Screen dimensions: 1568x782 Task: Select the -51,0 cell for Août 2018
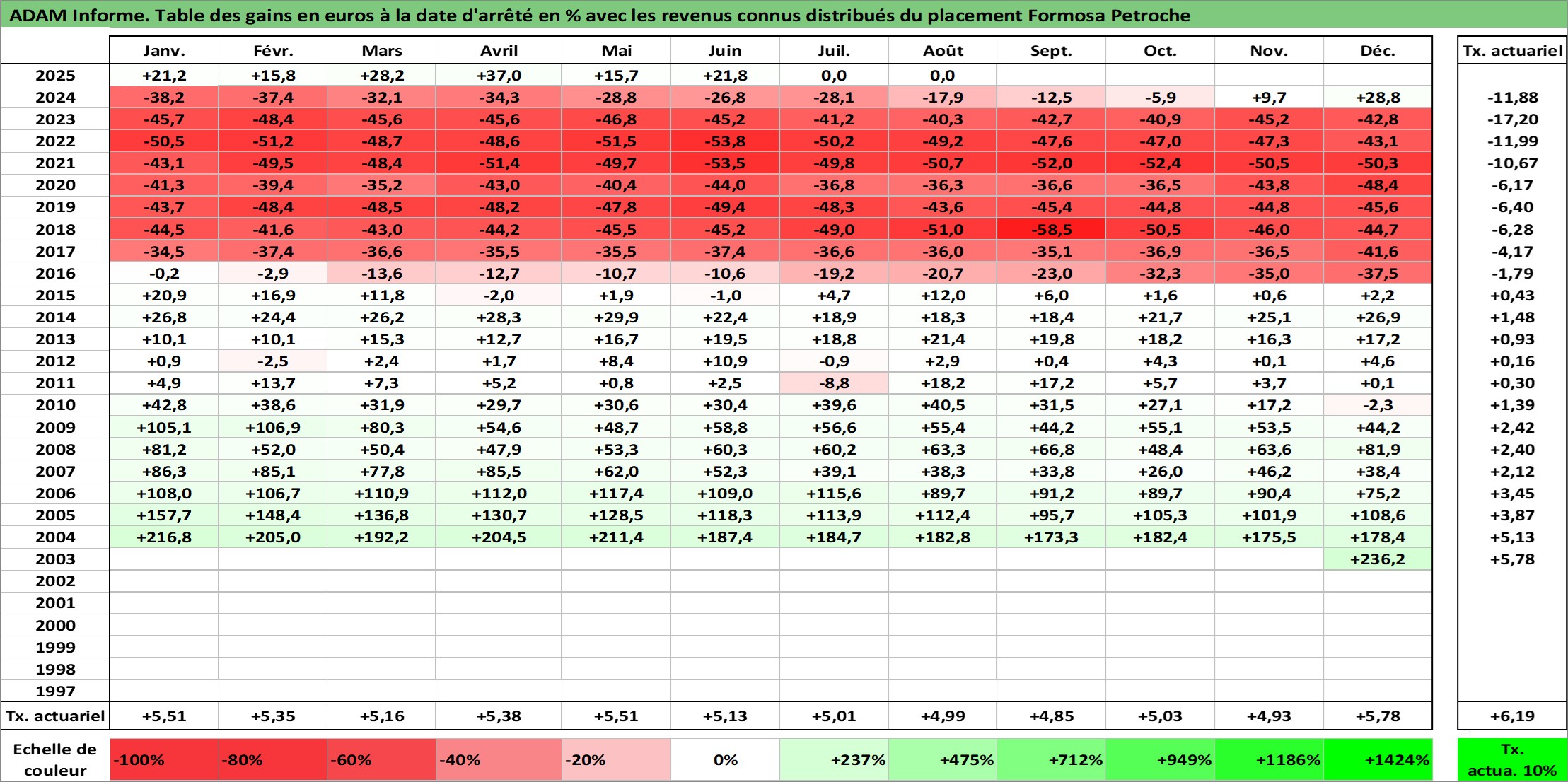pyautogui.click(x=943, y=230)
